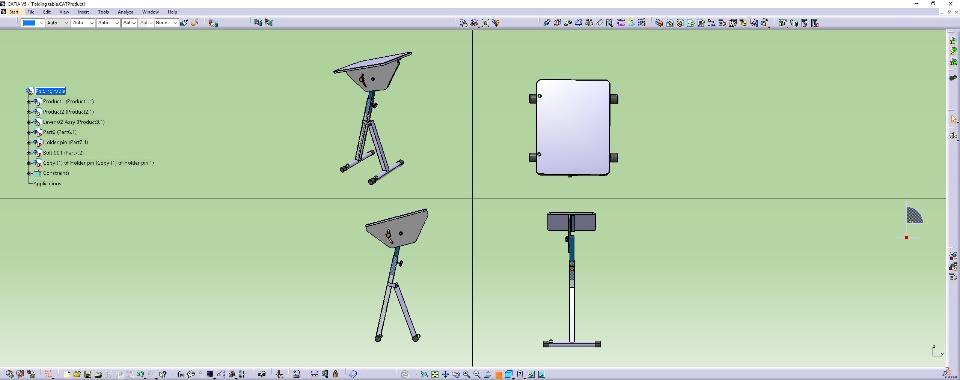Select the Quick Constraint tool
The image size is (960, 380).
(609, 23)
